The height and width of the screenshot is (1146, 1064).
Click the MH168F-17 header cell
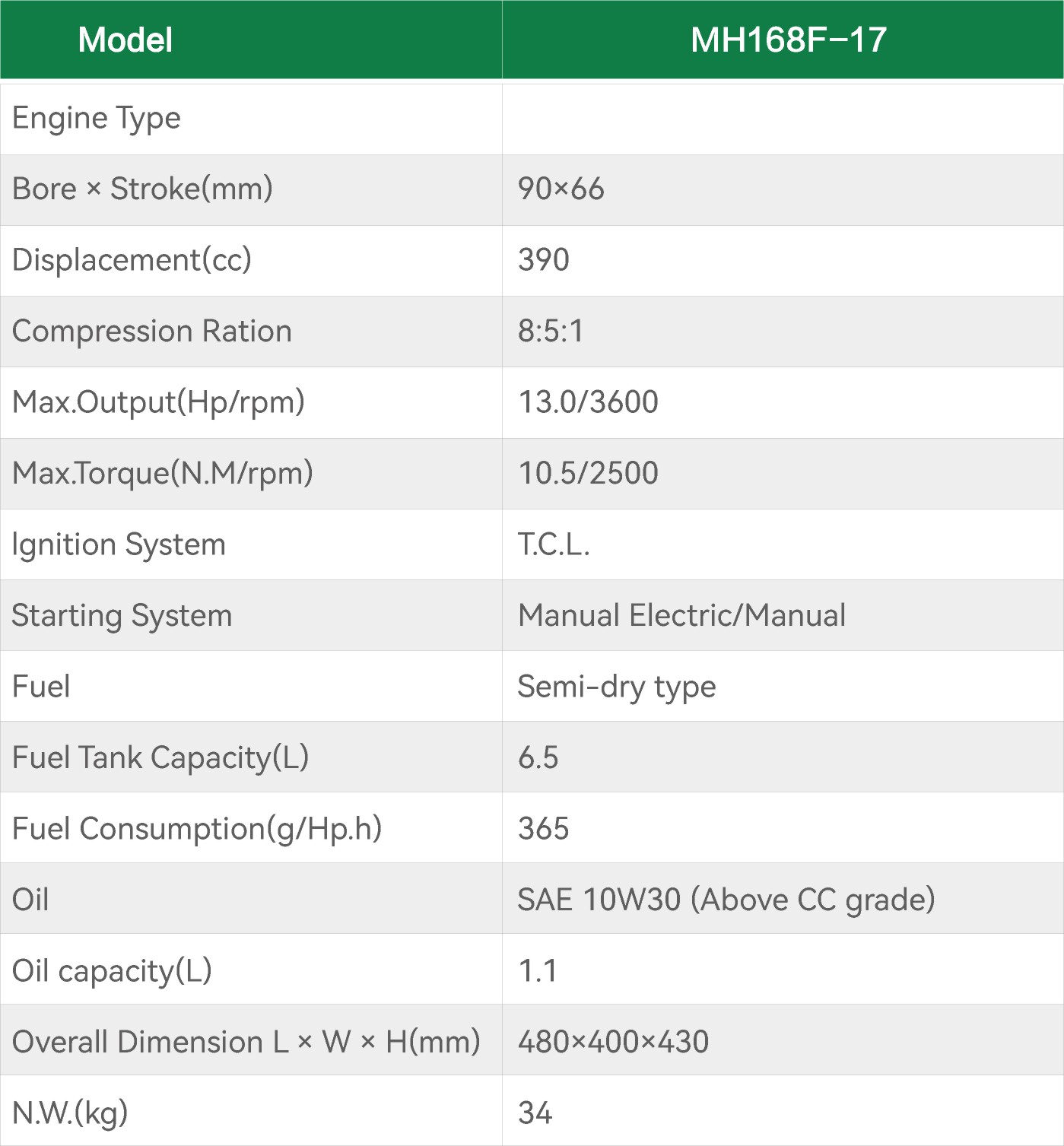pyautogui.click(x=788, y=40)
